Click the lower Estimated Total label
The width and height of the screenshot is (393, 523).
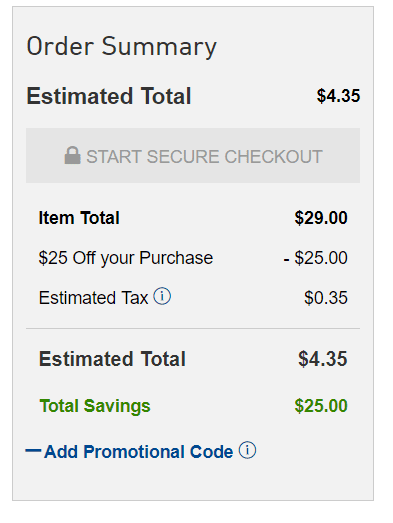(112, 359)
